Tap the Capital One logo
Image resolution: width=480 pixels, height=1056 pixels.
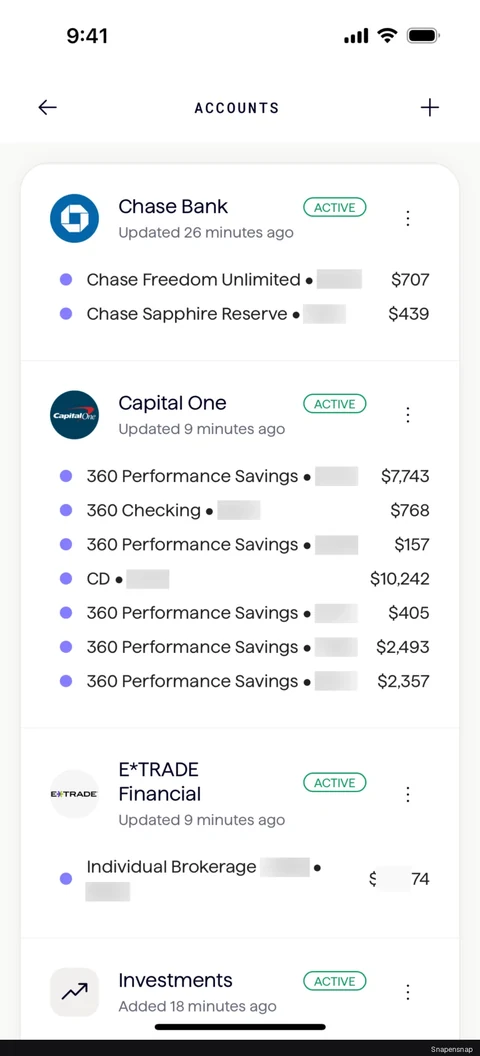coord(74,415)
